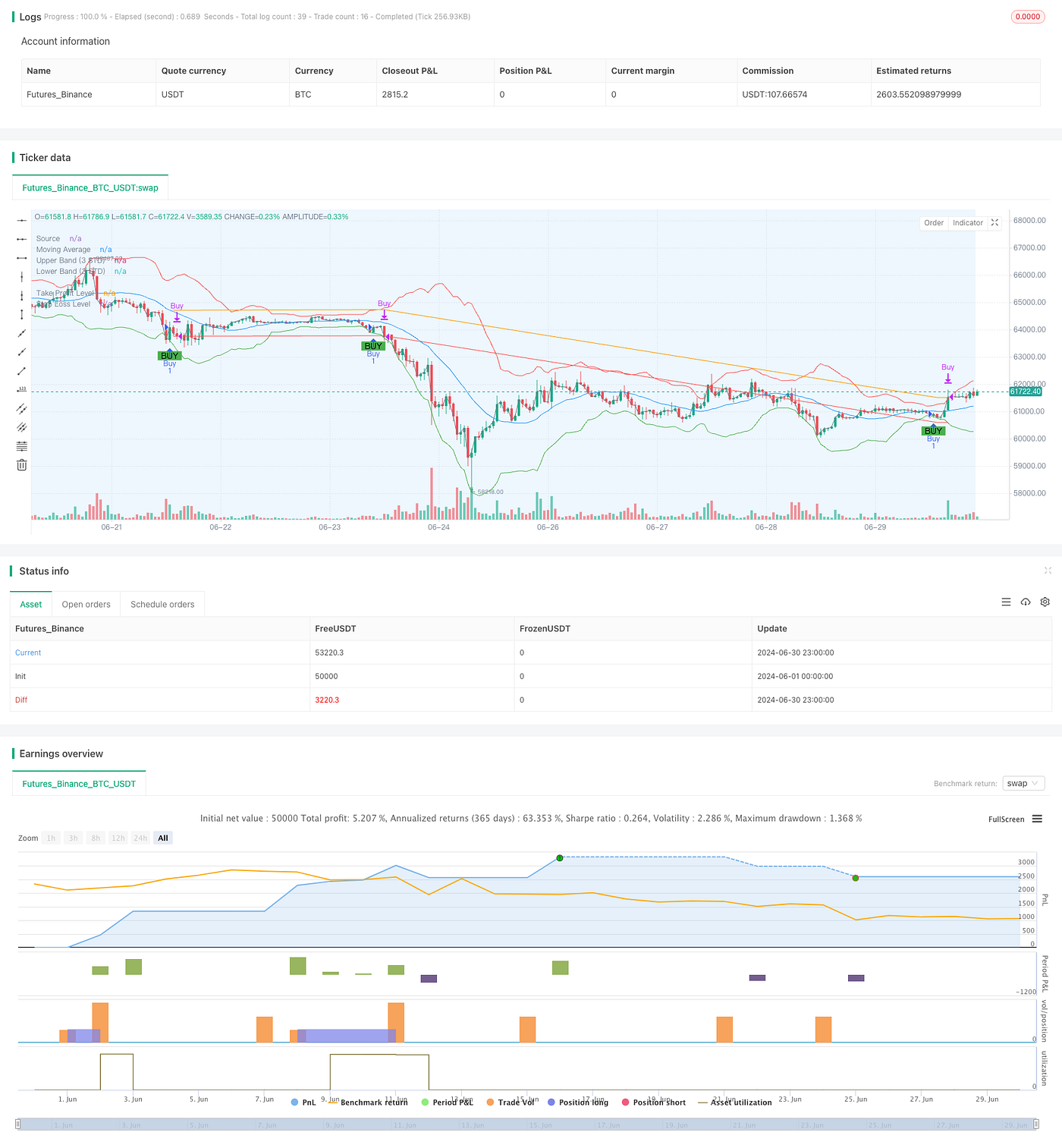Image resolution: width=1062 pixels, height=1148 pixels.
Task: Open the swap benchmark return dropdown
Action: tap(1023, 783)
